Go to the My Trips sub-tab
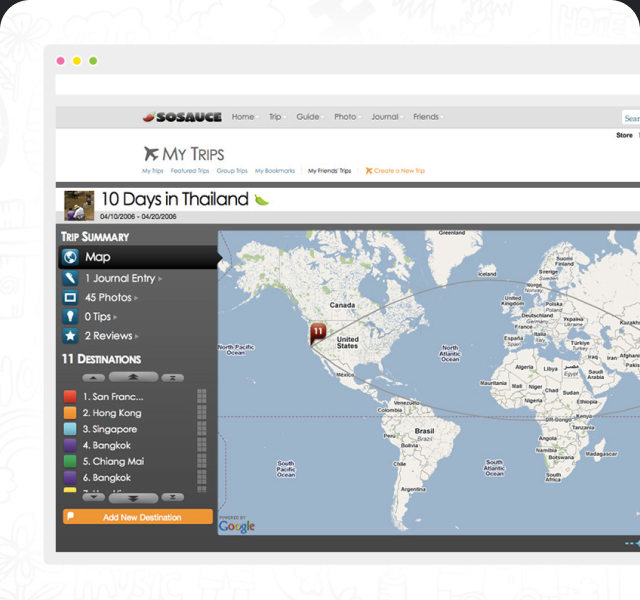 coord(153,171)
